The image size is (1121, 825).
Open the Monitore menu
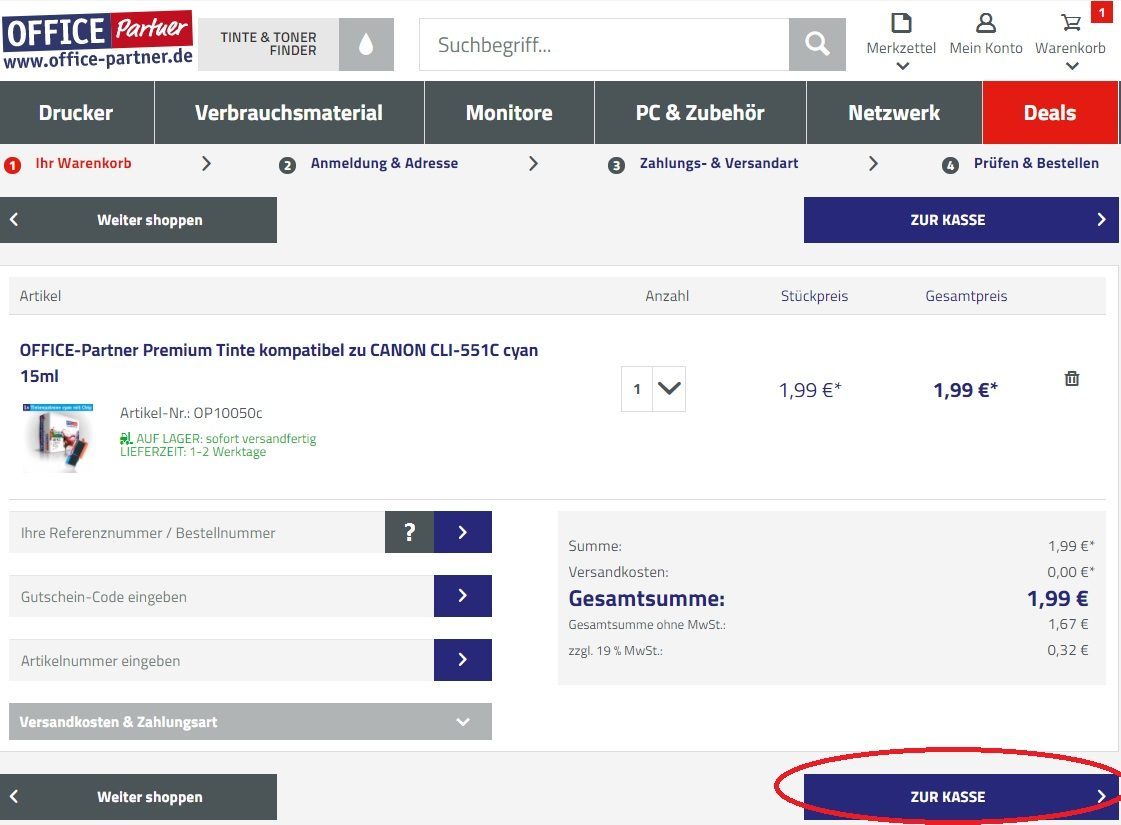[x=509, y=112]
